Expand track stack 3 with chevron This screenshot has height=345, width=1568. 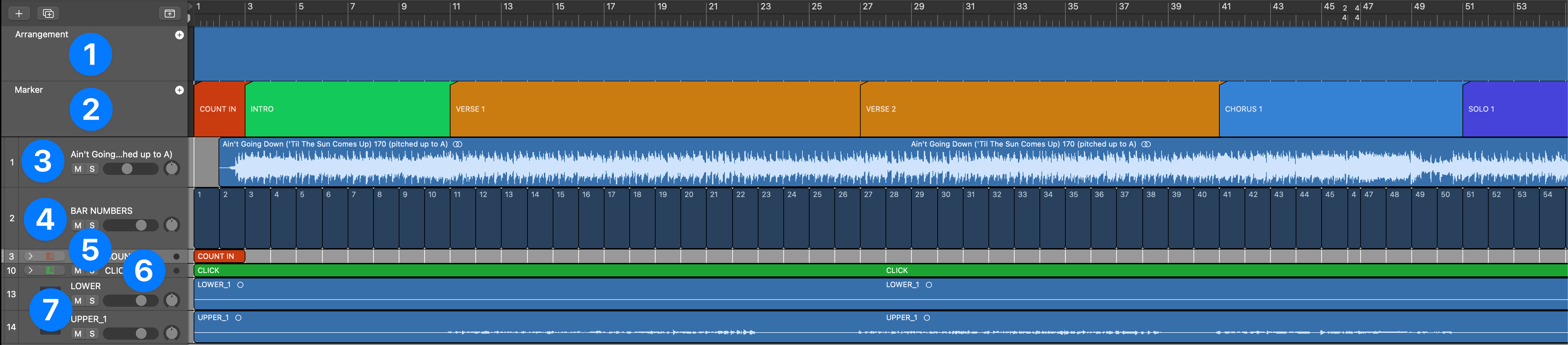31,257
